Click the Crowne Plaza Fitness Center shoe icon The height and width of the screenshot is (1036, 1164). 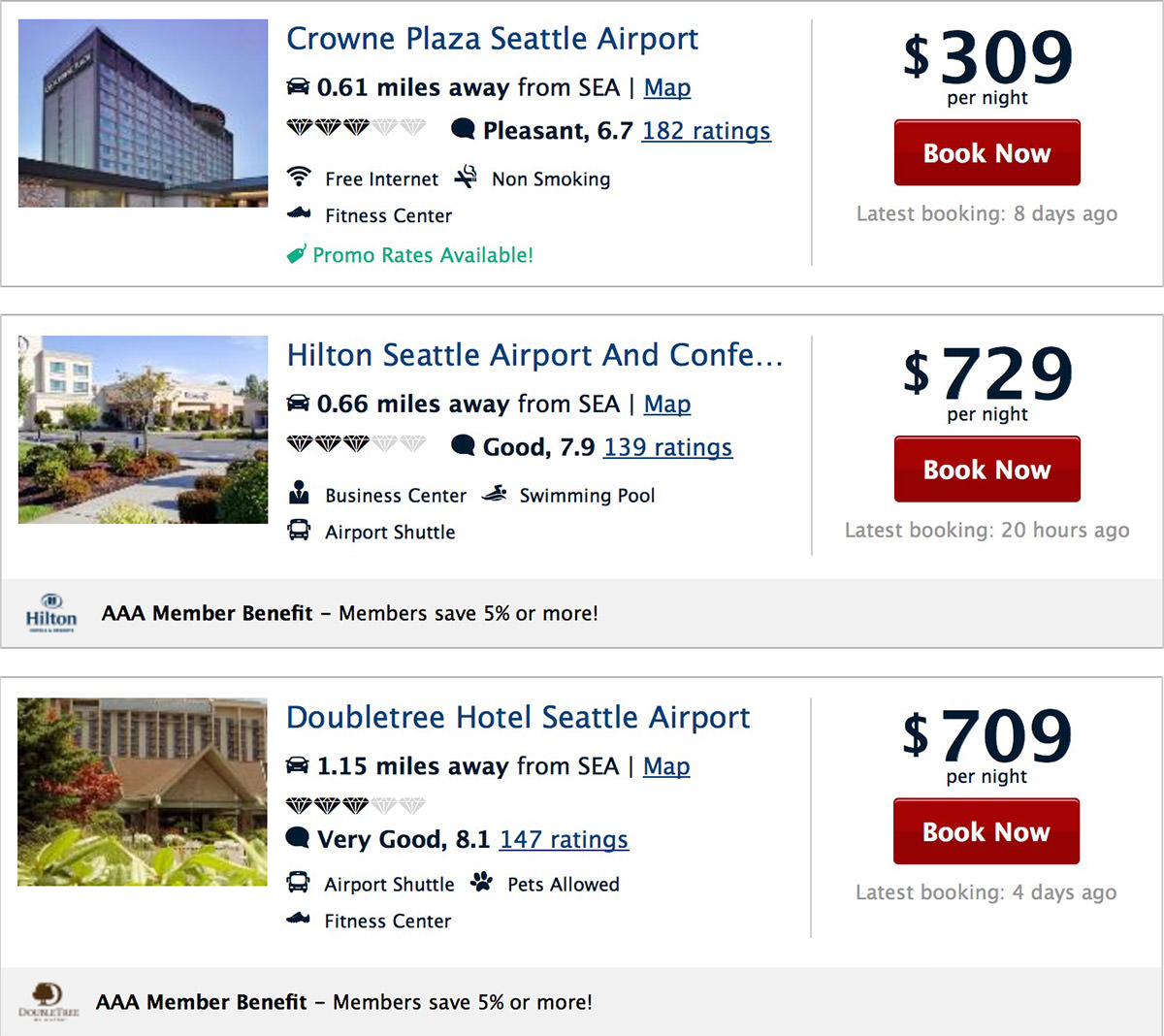[x=299, y=213]
